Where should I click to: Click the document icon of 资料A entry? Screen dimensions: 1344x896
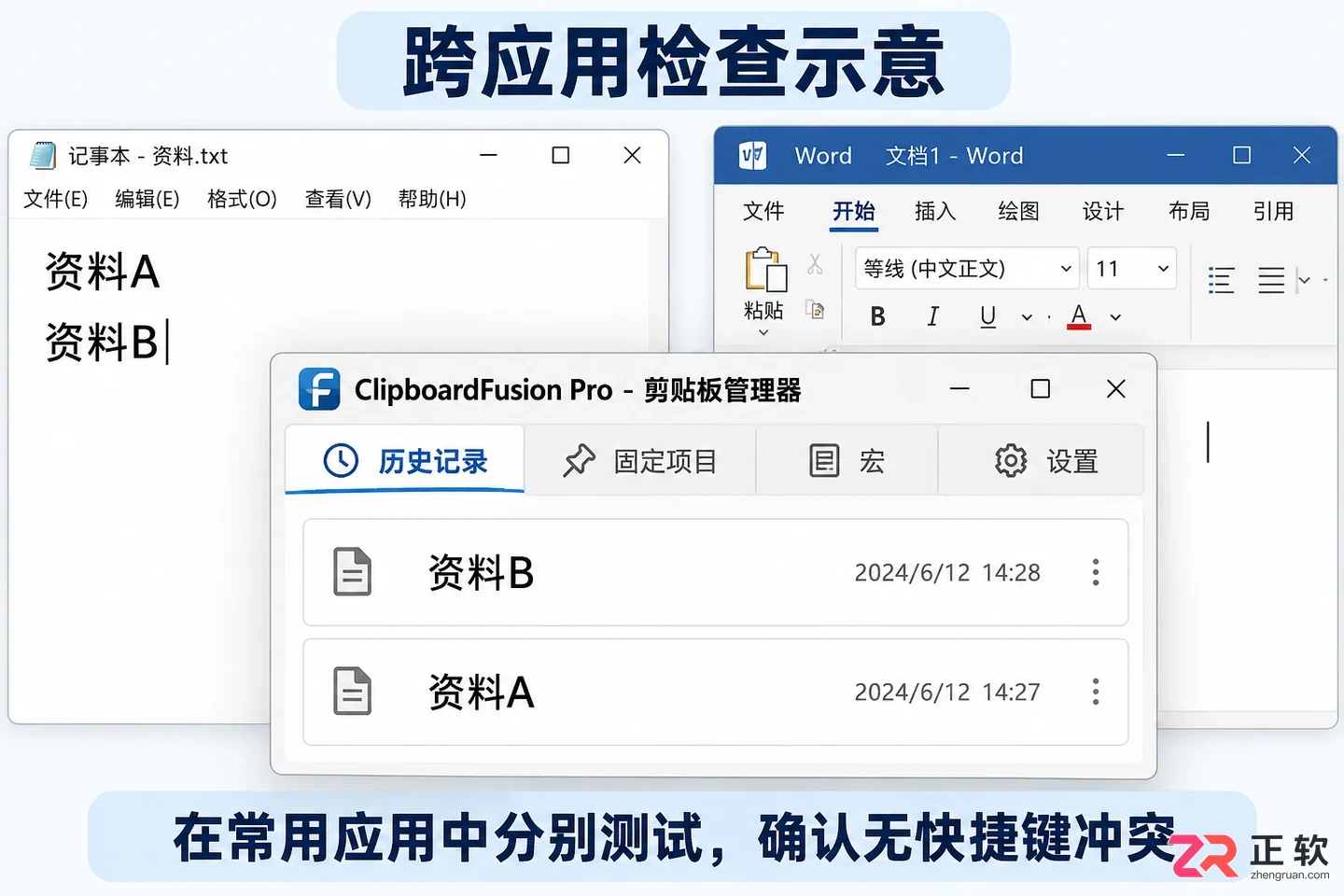[x=352, y=692]
